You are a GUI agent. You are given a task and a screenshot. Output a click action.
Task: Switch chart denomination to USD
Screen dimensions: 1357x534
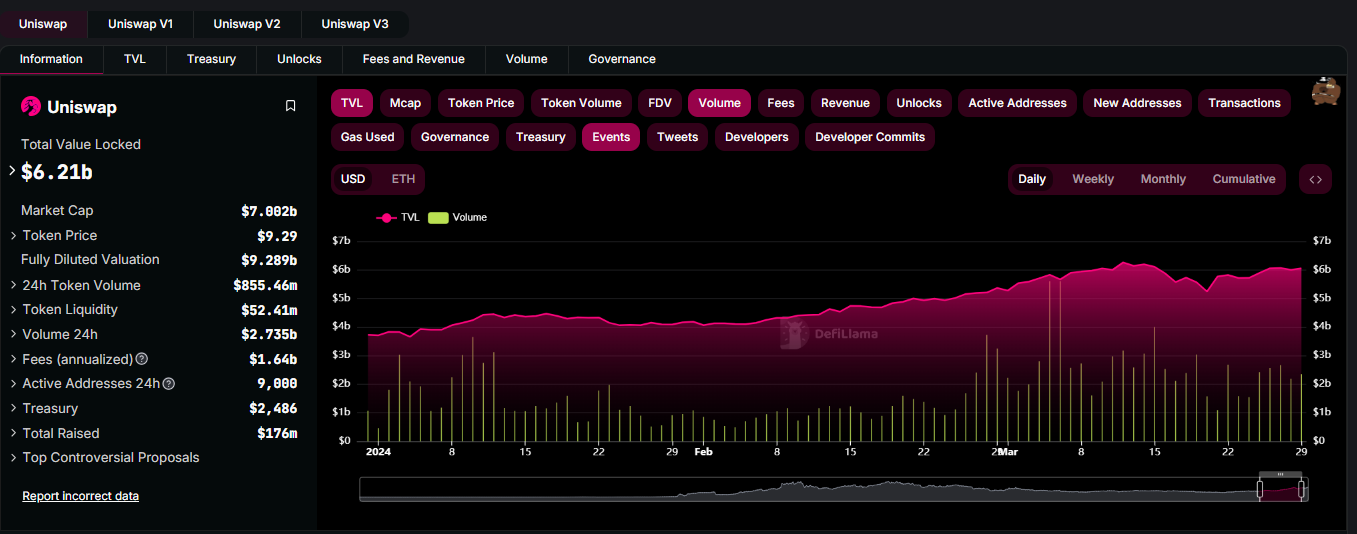click(353, 179)
